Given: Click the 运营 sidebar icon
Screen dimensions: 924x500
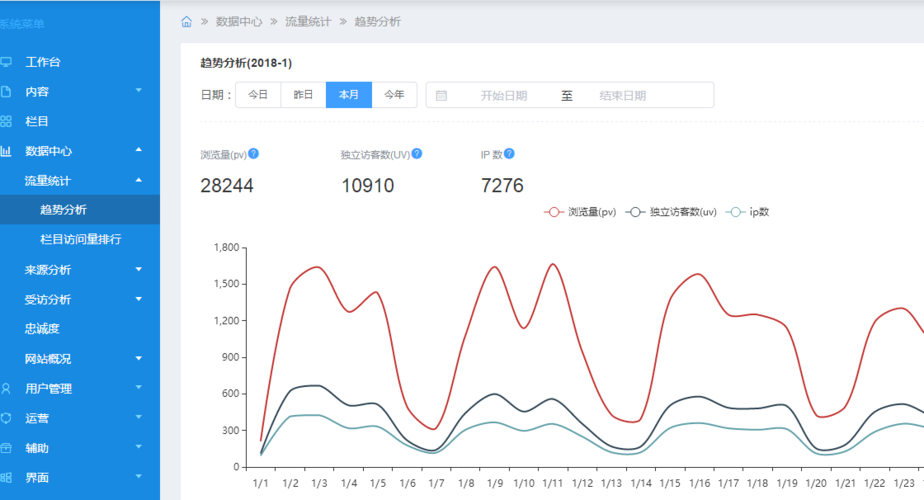Looking at the screenshot, I should tap(6, 418).
